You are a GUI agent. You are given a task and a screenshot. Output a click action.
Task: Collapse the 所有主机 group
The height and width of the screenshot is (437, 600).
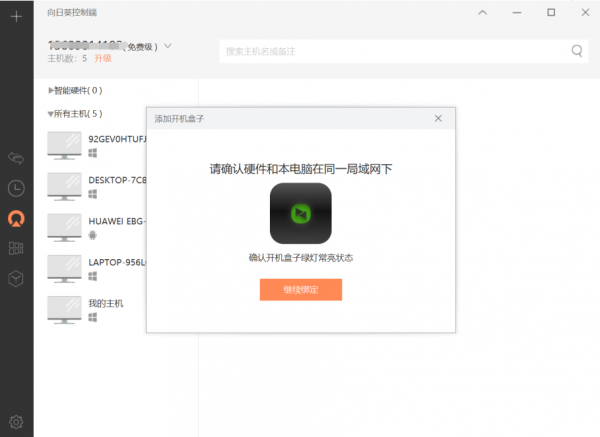coord(51,114)
